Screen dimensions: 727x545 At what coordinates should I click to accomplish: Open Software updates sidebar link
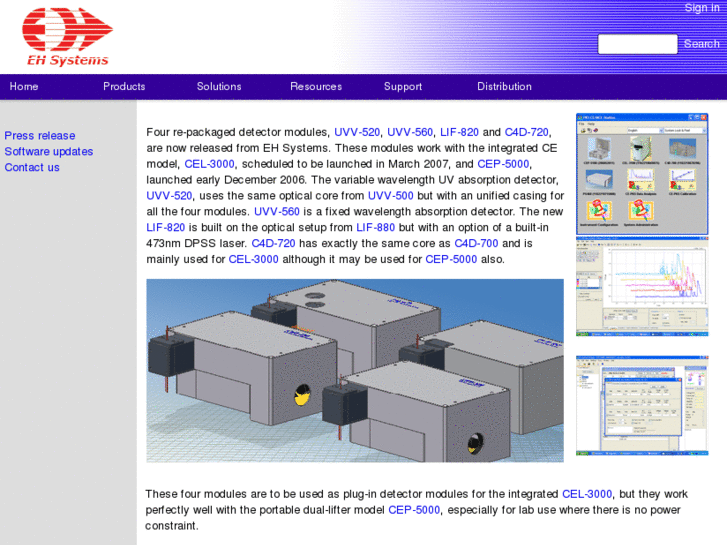click(49, 151)
